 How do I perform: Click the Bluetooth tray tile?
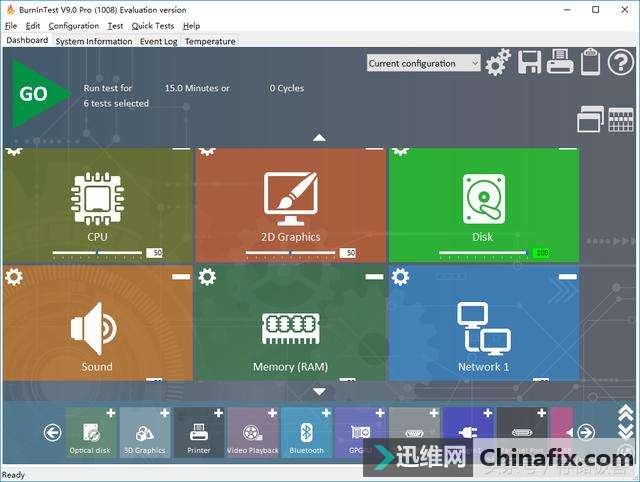click(x=307, y=433)
